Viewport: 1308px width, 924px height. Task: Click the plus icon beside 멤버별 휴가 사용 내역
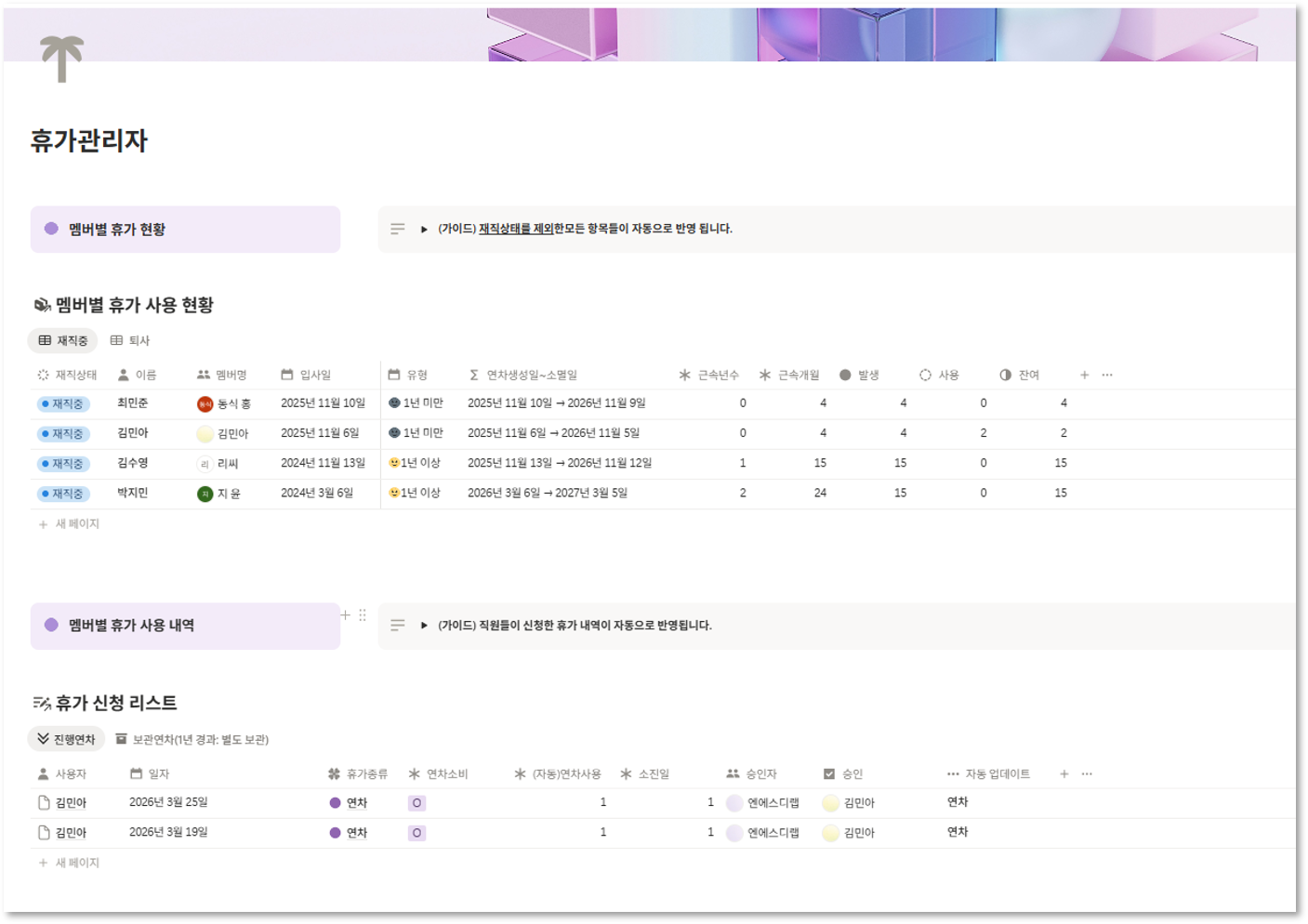(x=345, y=615)
